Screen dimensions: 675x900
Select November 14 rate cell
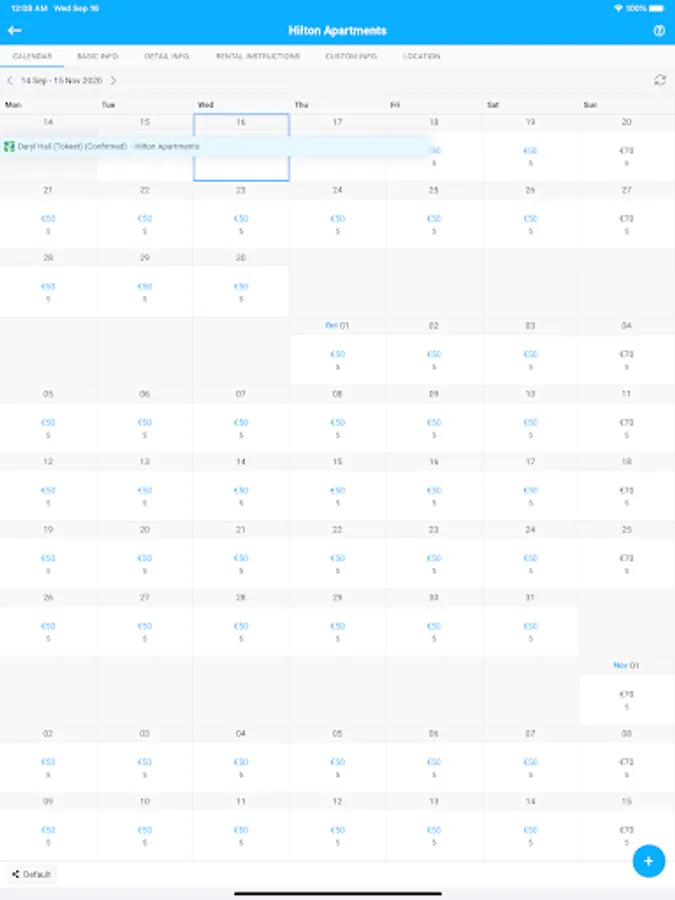[530, 836]
